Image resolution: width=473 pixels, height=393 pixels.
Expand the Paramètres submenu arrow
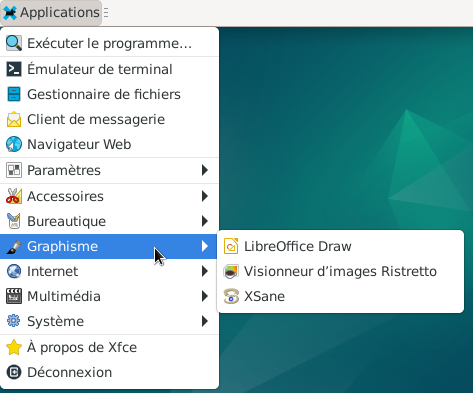click(x=205, y=170)
